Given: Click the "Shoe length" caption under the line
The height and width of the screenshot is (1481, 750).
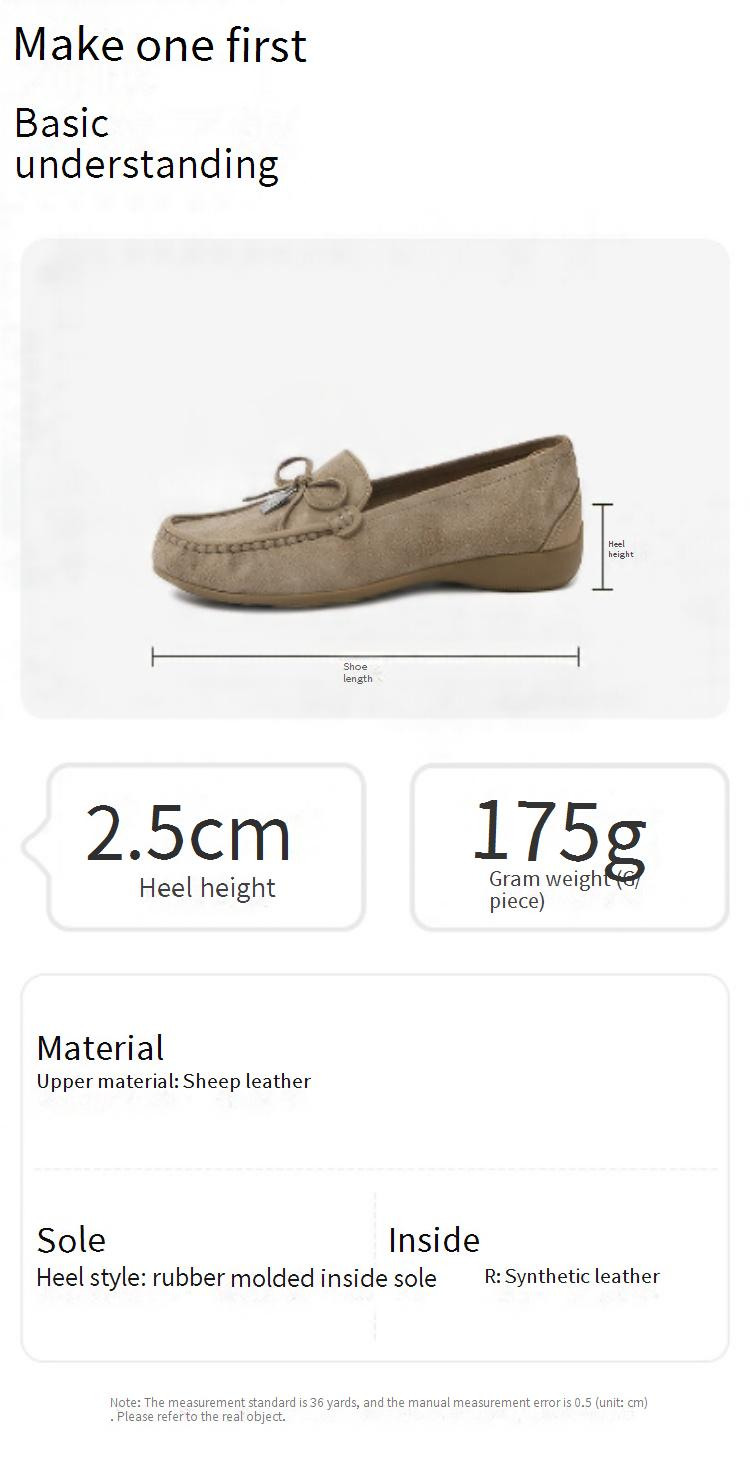Looking at the screenshot, I should click(357, 672).
